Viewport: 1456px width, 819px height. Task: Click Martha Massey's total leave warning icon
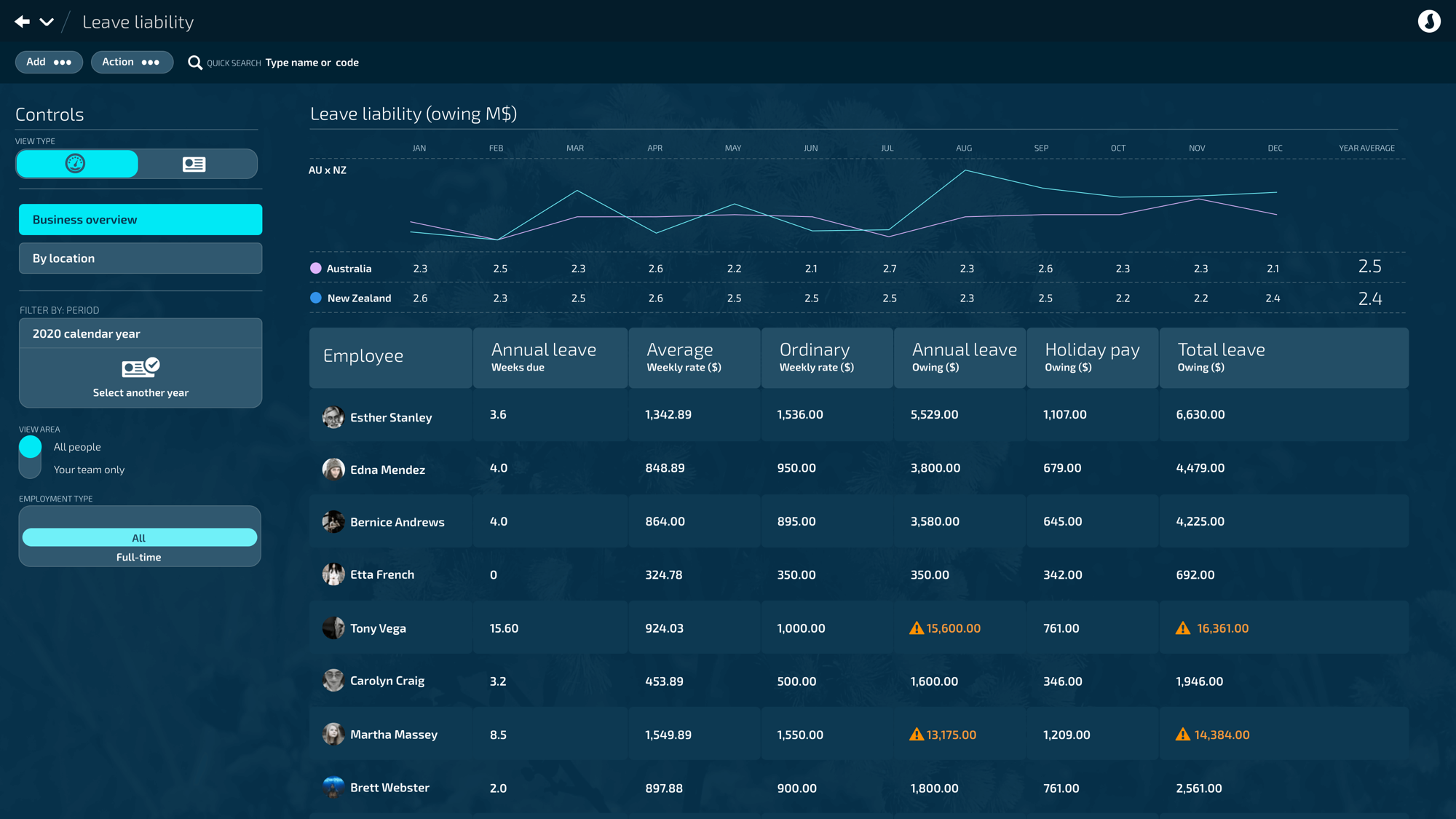[x=1182, y=735]
